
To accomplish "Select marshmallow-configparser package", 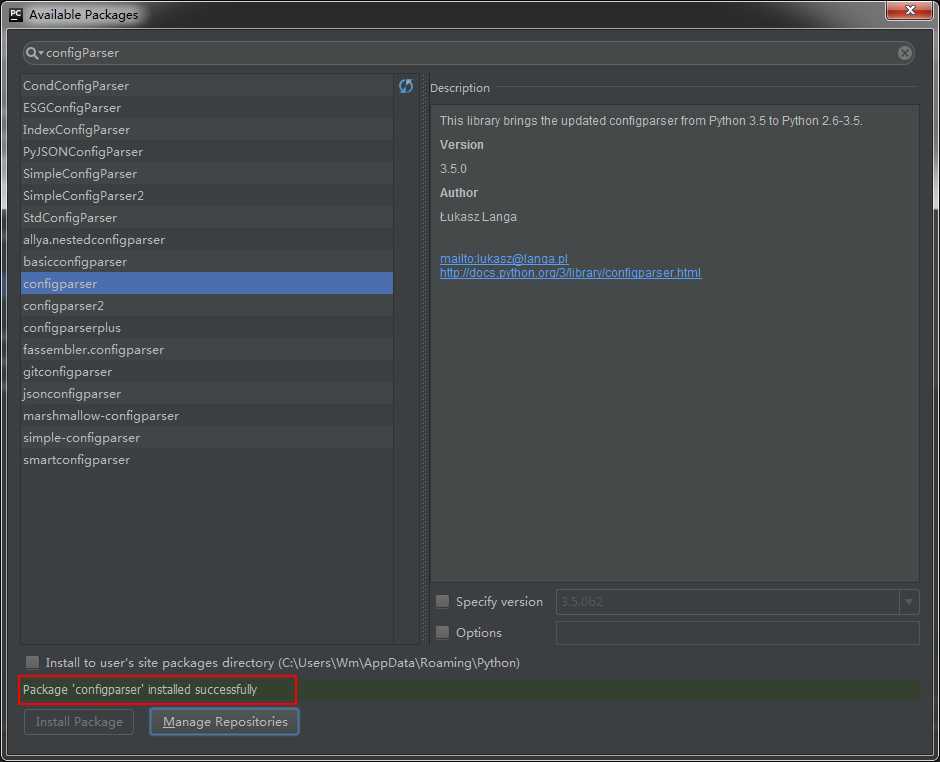I will point(207,415).
